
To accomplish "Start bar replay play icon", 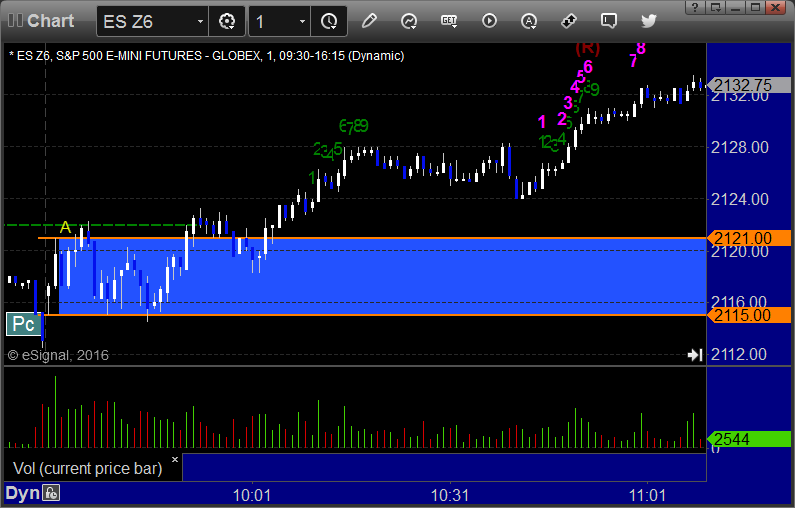I will click(489, 21).
